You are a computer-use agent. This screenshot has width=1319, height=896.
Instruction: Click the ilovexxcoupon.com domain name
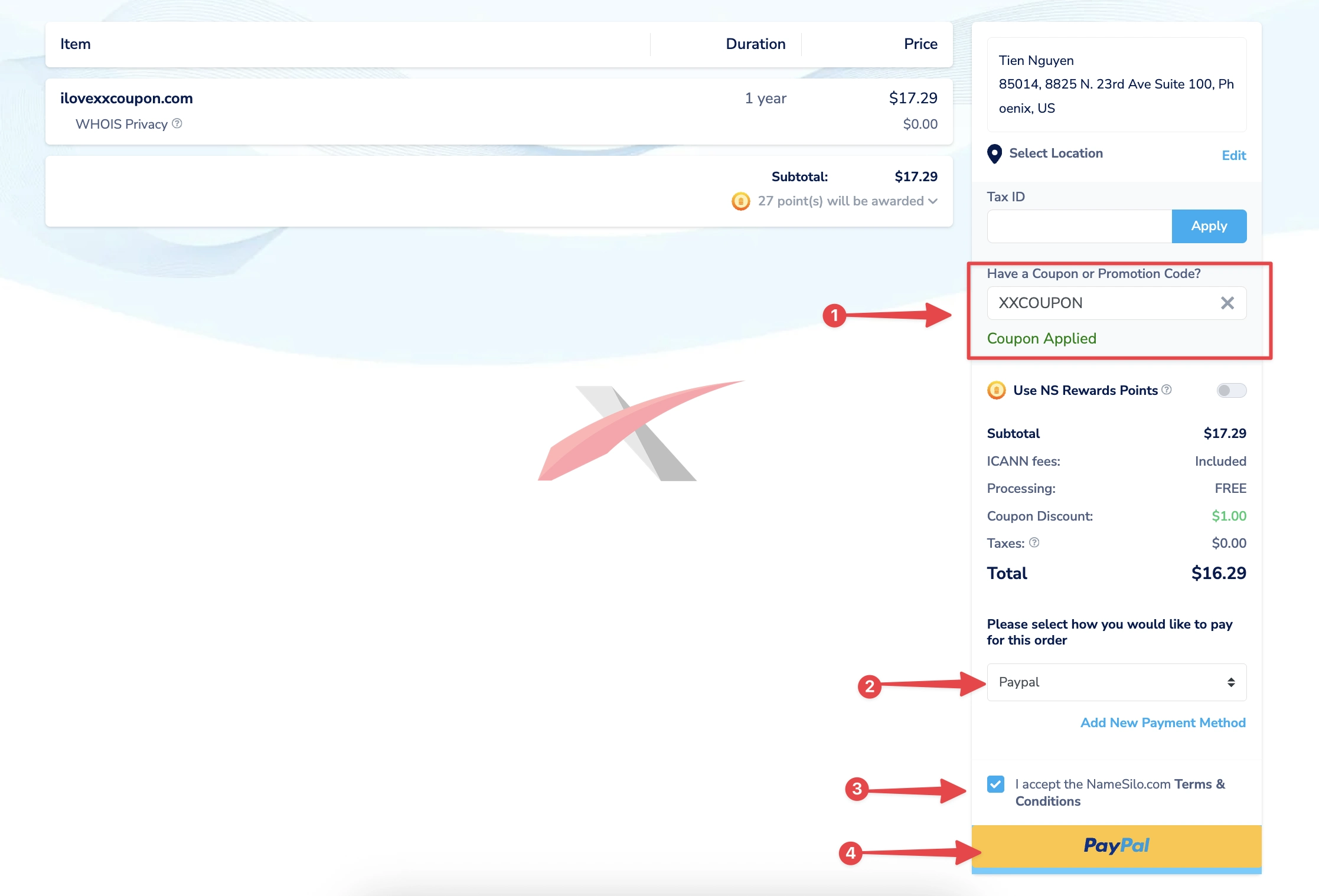(126, 98)
